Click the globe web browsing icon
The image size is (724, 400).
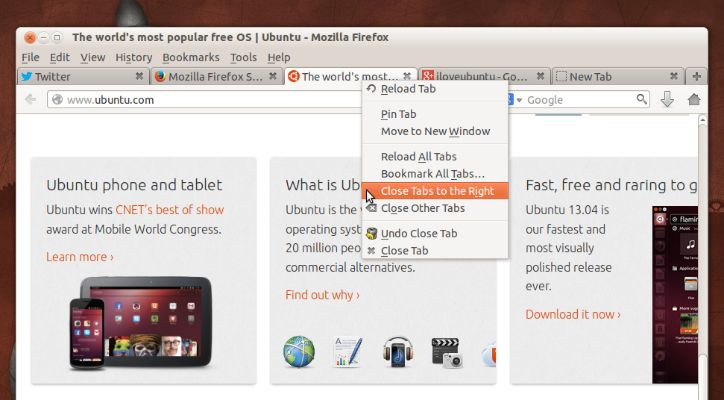(x=299, y=352)
